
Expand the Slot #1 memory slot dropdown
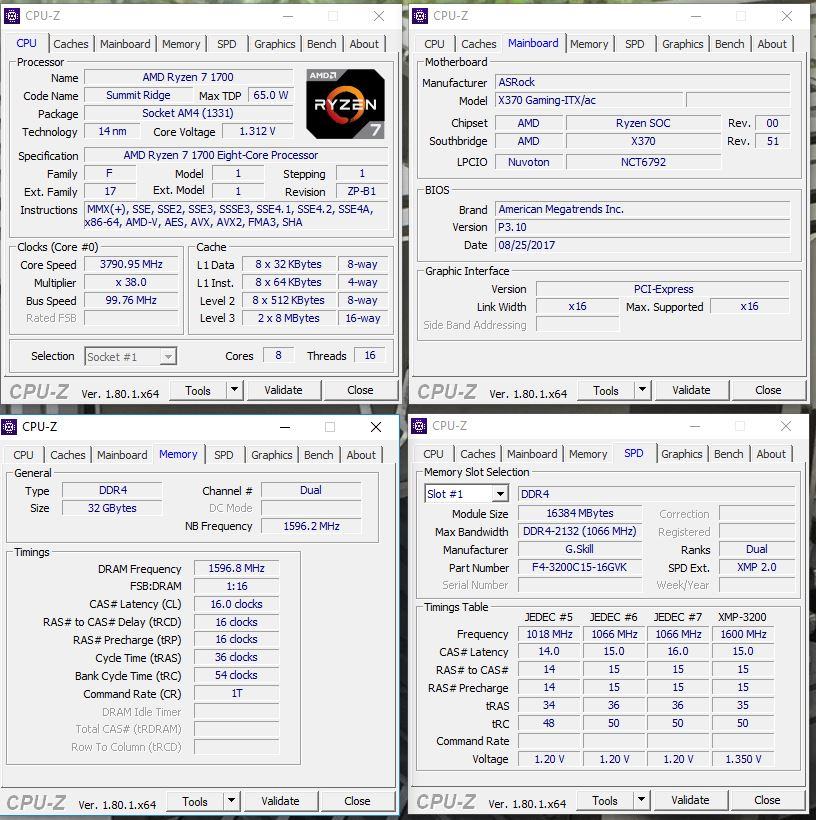coord(501,494)
